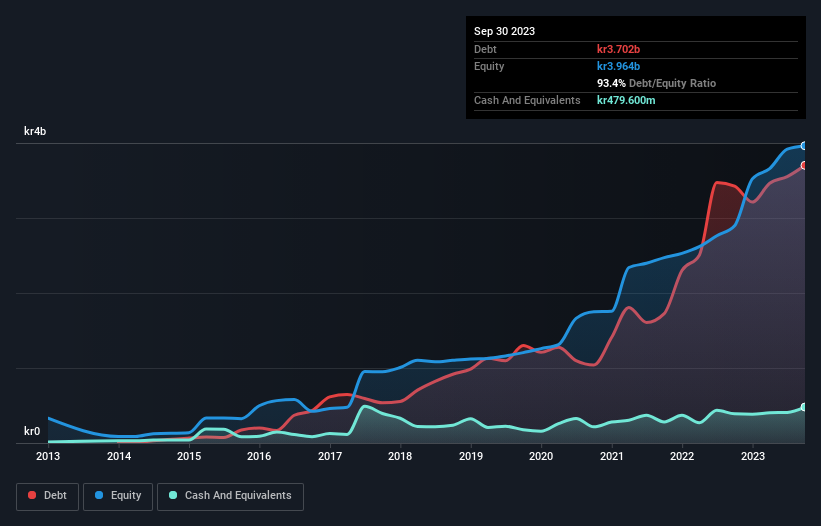Click the 2020 x-axis label
The height and width of the screenshot is (526, 821).
(x=541, y=456)
